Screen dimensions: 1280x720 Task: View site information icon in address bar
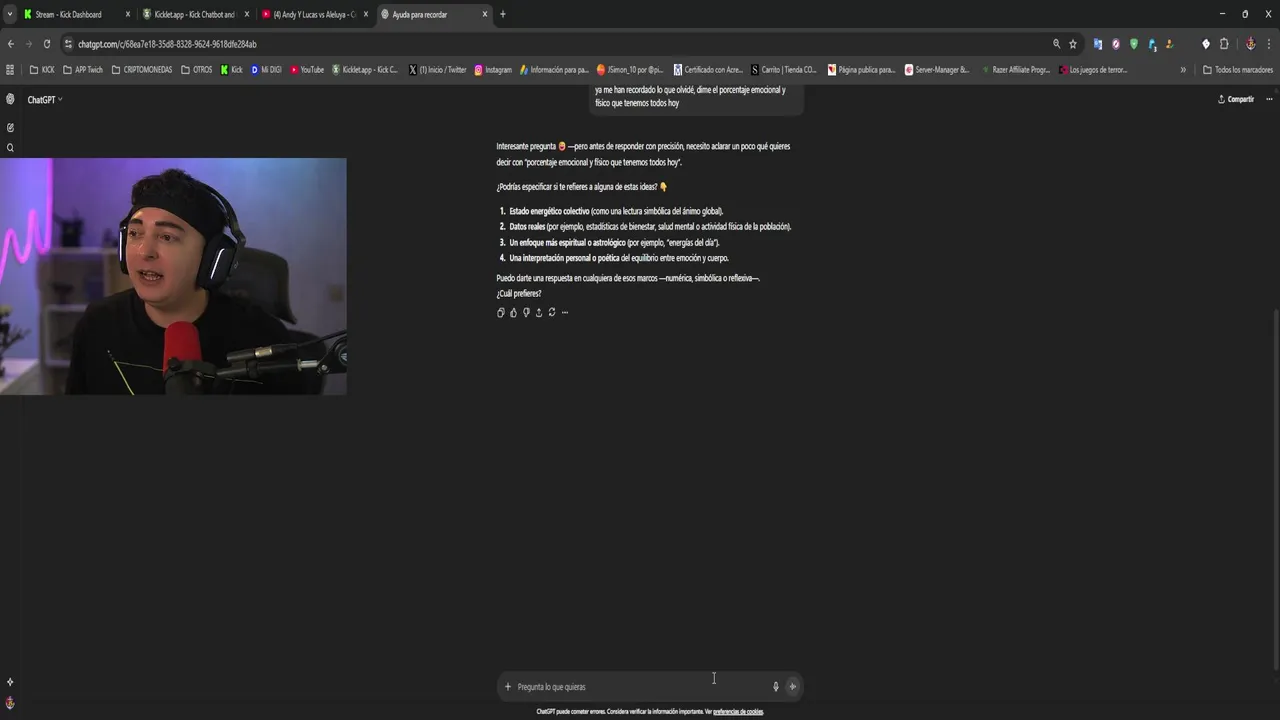68,44
